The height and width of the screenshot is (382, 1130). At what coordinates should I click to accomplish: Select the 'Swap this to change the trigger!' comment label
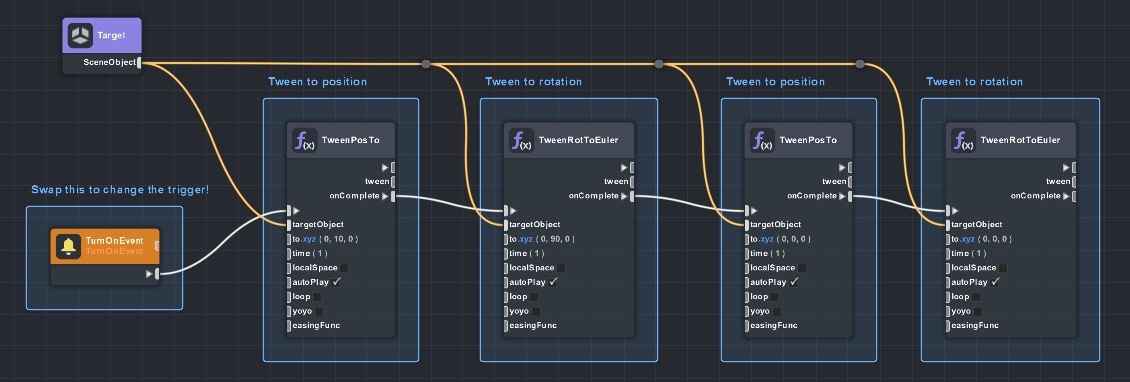pos(120,190)
